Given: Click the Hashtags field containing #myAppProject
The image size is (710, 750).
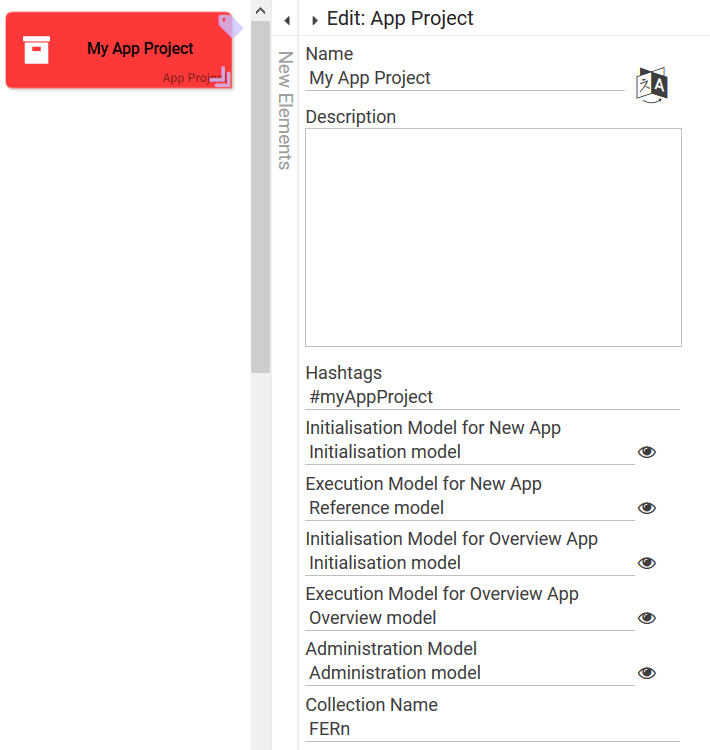Looking at the screenshot, I should (492, 397).
